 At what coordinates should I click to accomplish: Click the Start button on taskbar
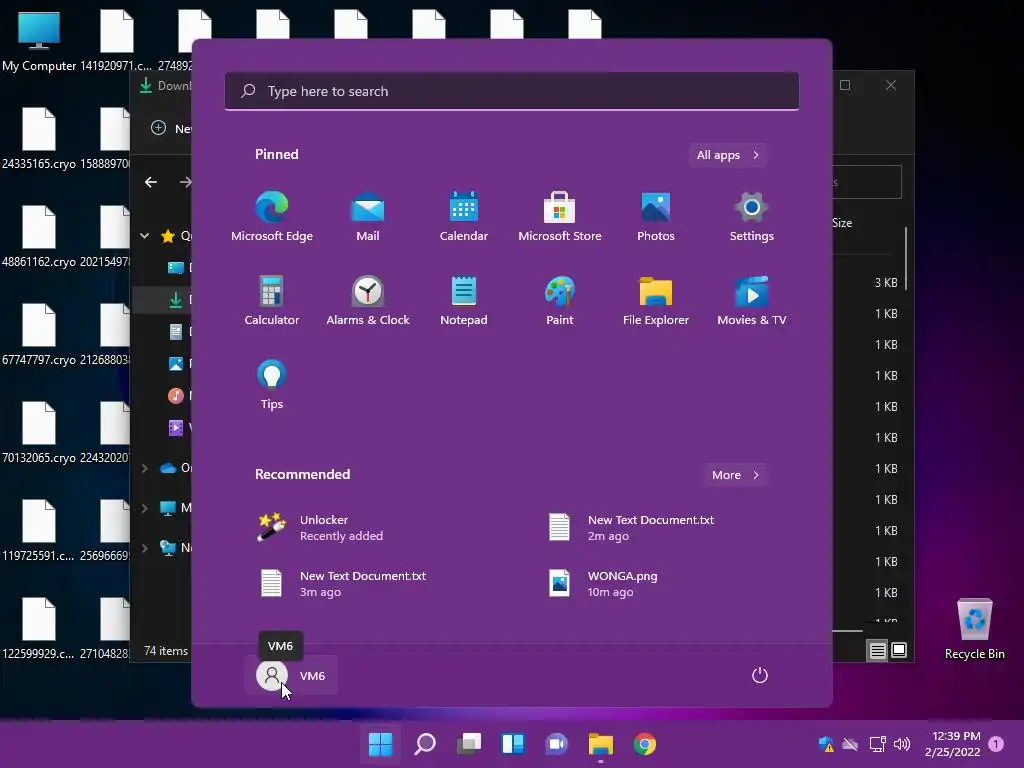click(x=380, y=744)
